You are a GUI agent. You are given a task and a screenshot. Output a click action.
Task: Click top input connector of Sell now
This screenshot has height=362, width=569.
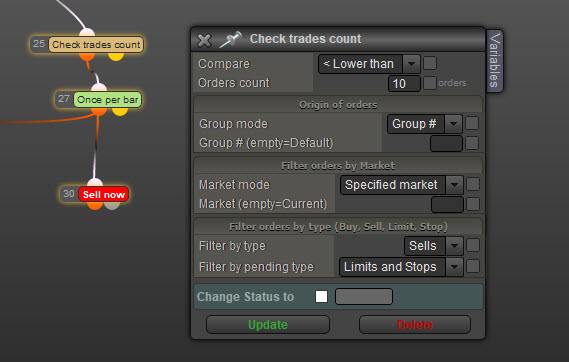pos(95,182)
